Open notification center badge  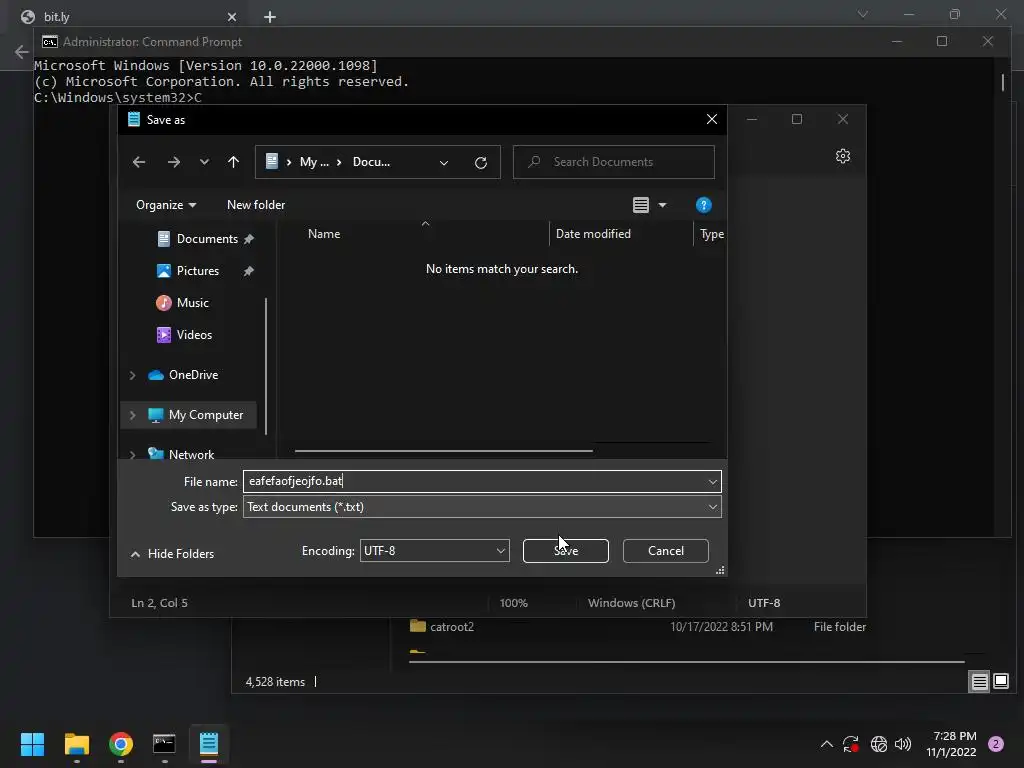coord(996,744)
